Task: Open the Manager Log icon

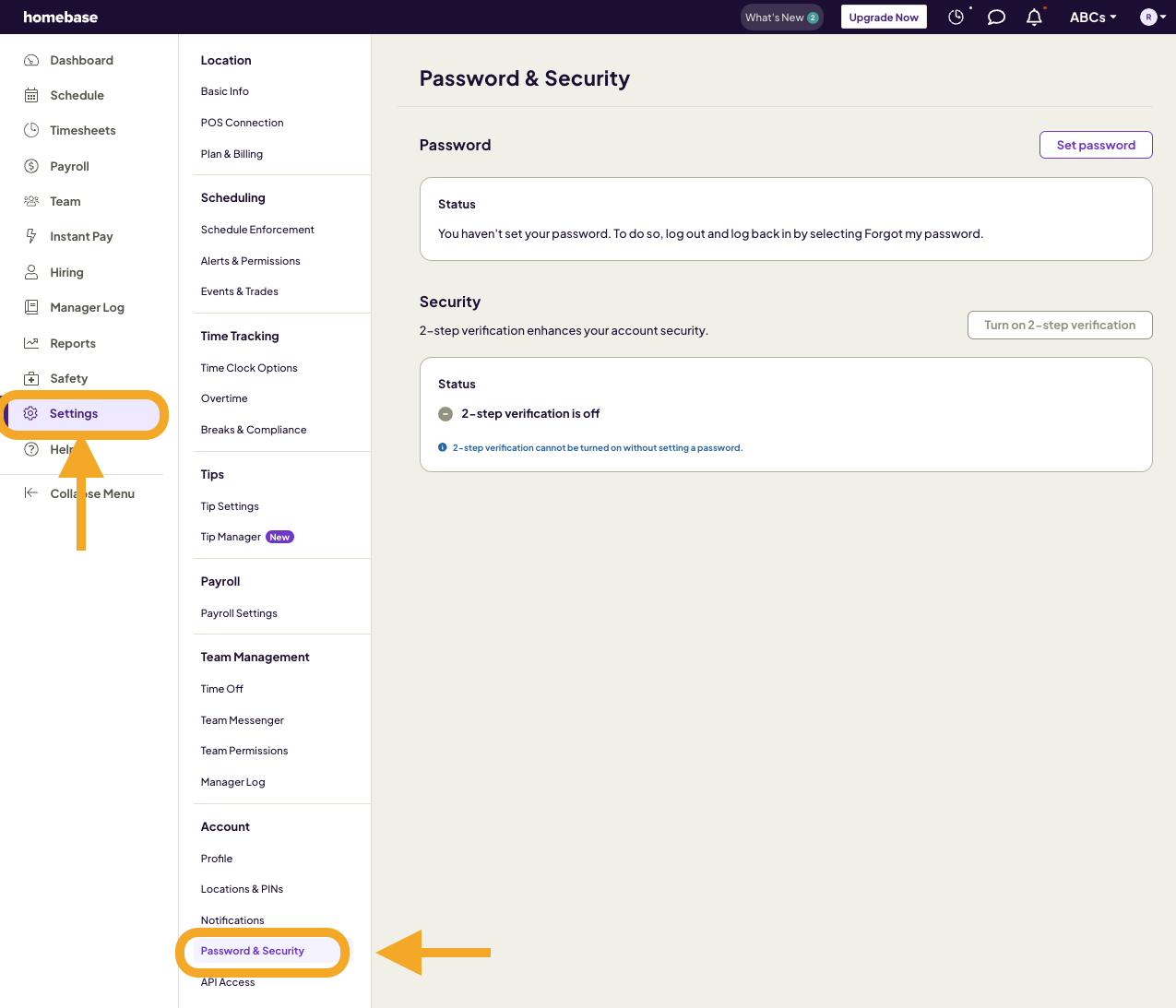Action: (33, 306)
